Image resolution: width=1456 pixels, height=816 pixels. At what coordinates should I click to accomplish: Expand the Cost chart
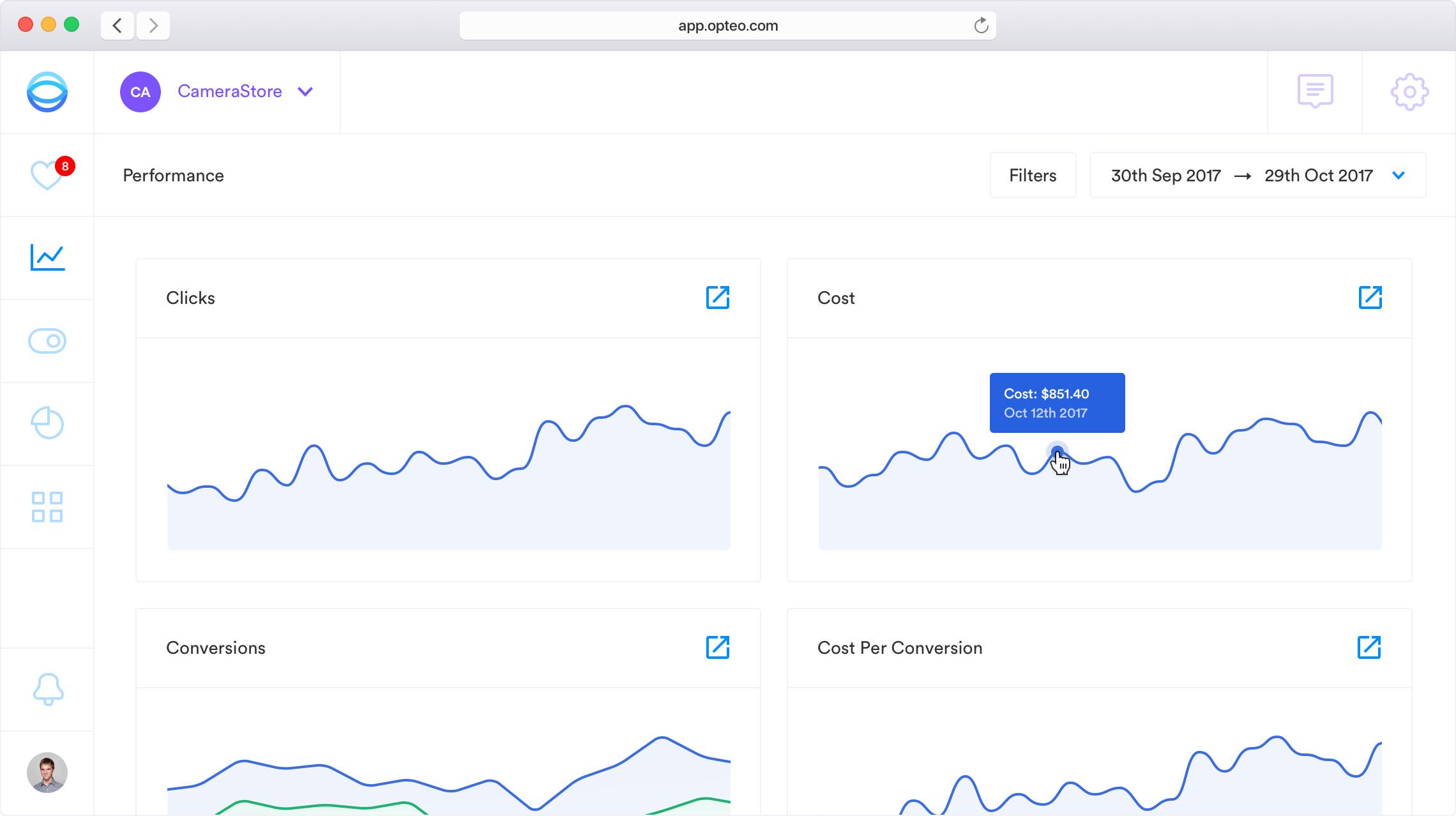(x=1370, y=298)
